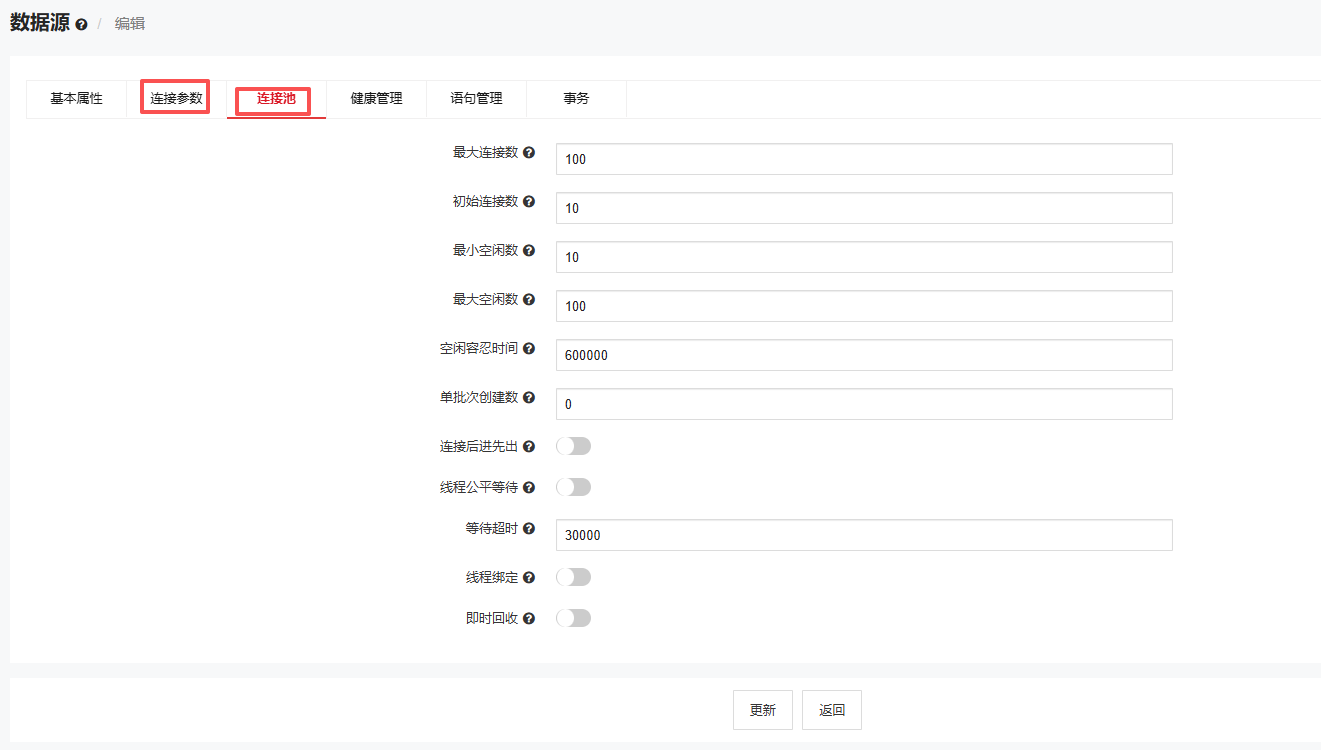1321x750 pixels.
Task: Click the 编辑 breadcrumb text
Action: click(130, 24)
